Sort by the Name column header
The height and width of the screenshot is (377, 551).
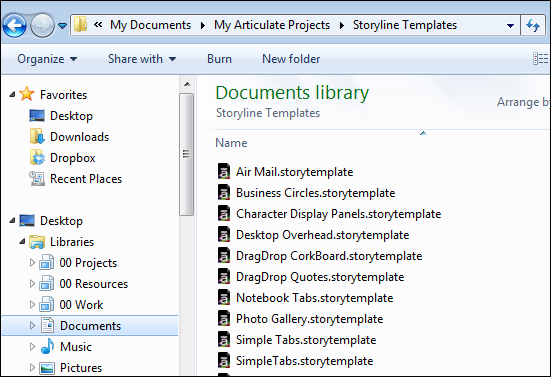tap(231, 143)
